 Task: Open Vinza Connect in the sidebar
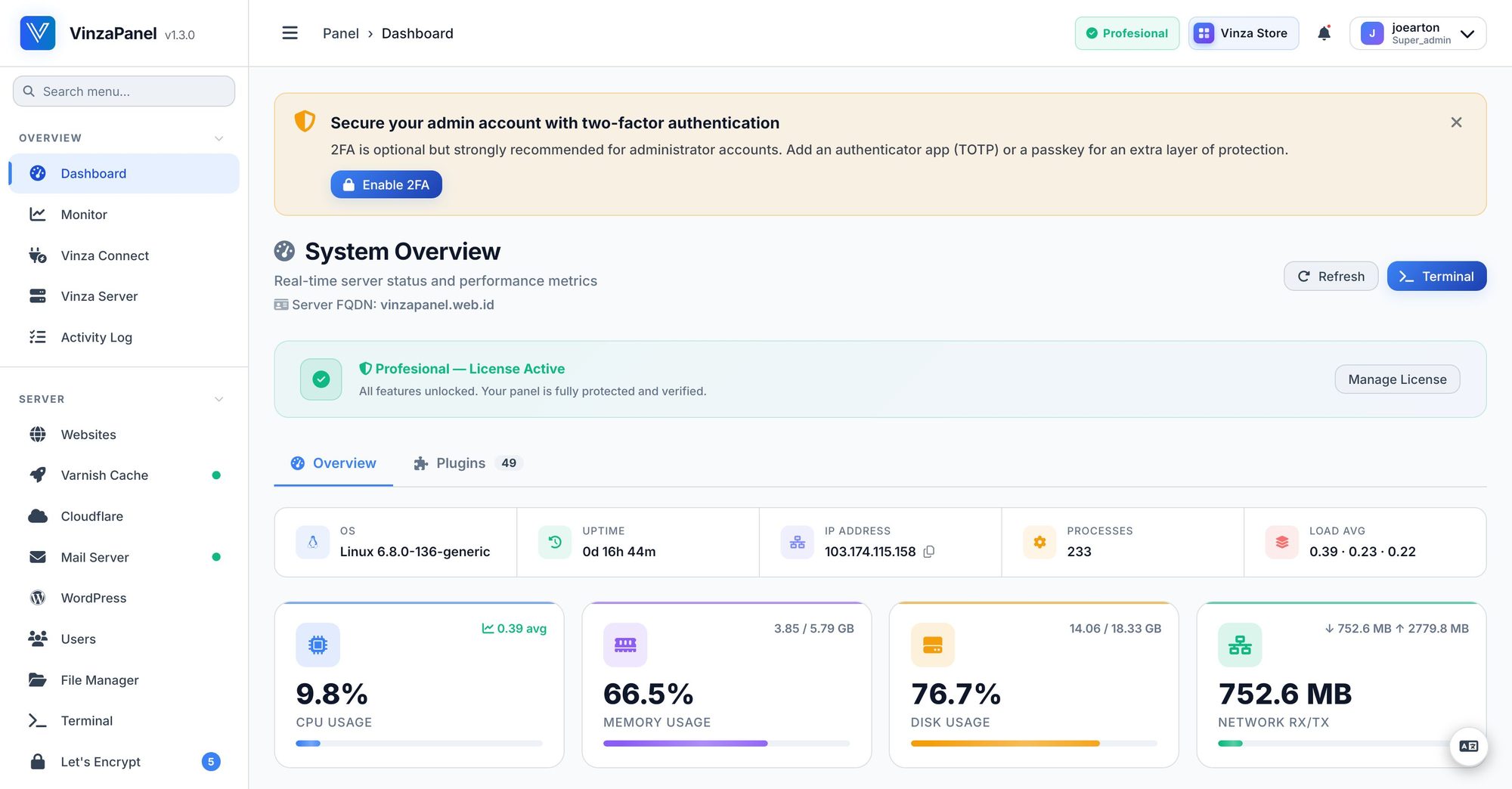(124, 255)
